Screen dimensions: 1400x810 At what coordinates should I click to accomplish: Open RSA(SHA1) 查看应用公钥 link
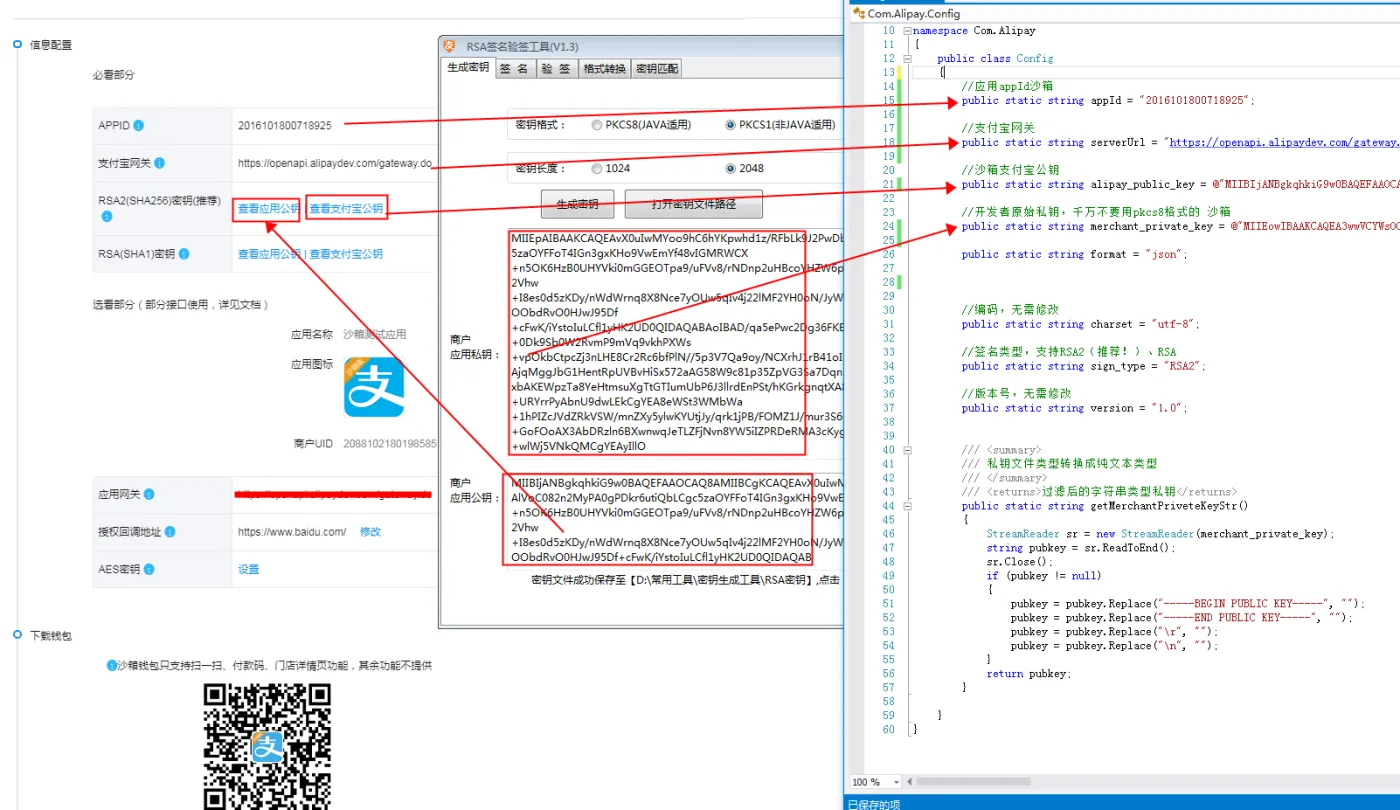268,254
